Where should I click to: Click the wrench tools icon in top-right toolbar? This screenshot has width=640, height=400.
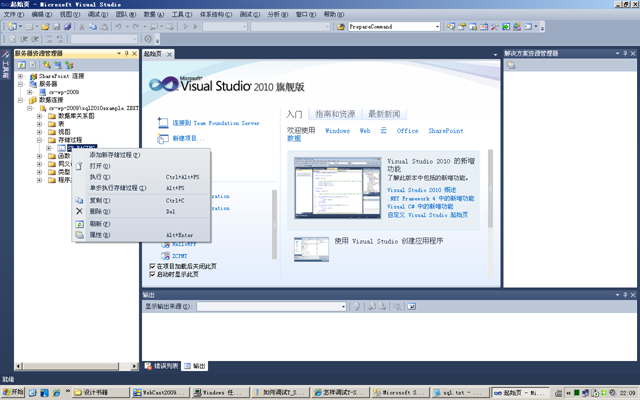coord(495,27)
